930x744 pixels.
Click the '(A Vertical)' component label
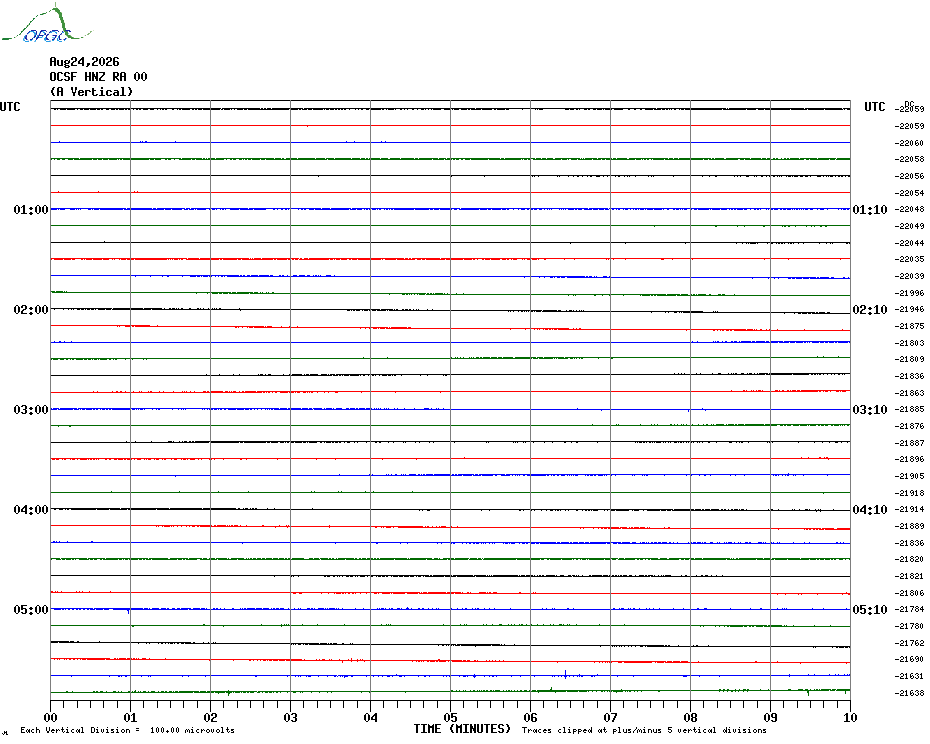coord(91,91)
